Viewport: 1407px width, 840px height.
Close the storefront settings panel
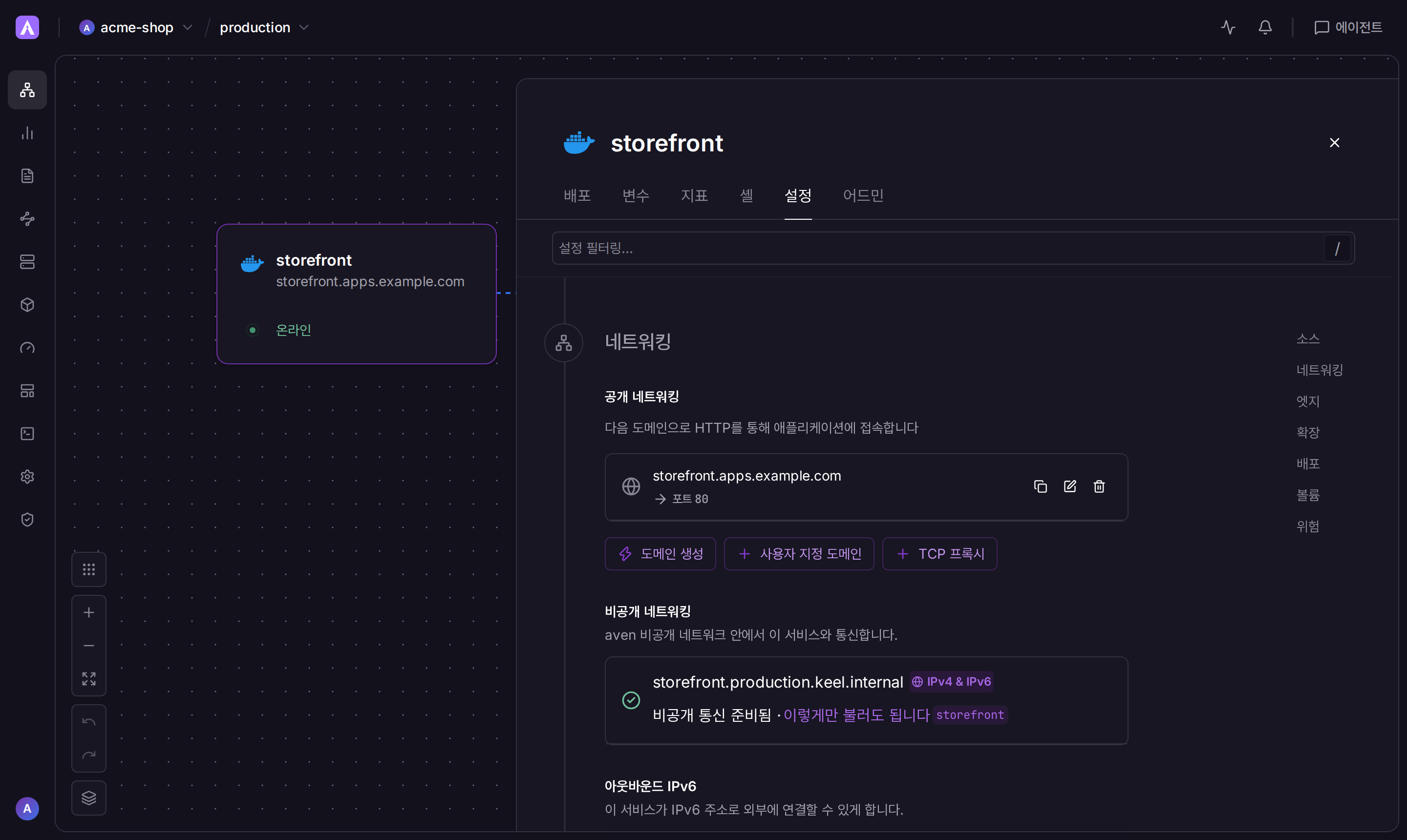pos(1334,143)
